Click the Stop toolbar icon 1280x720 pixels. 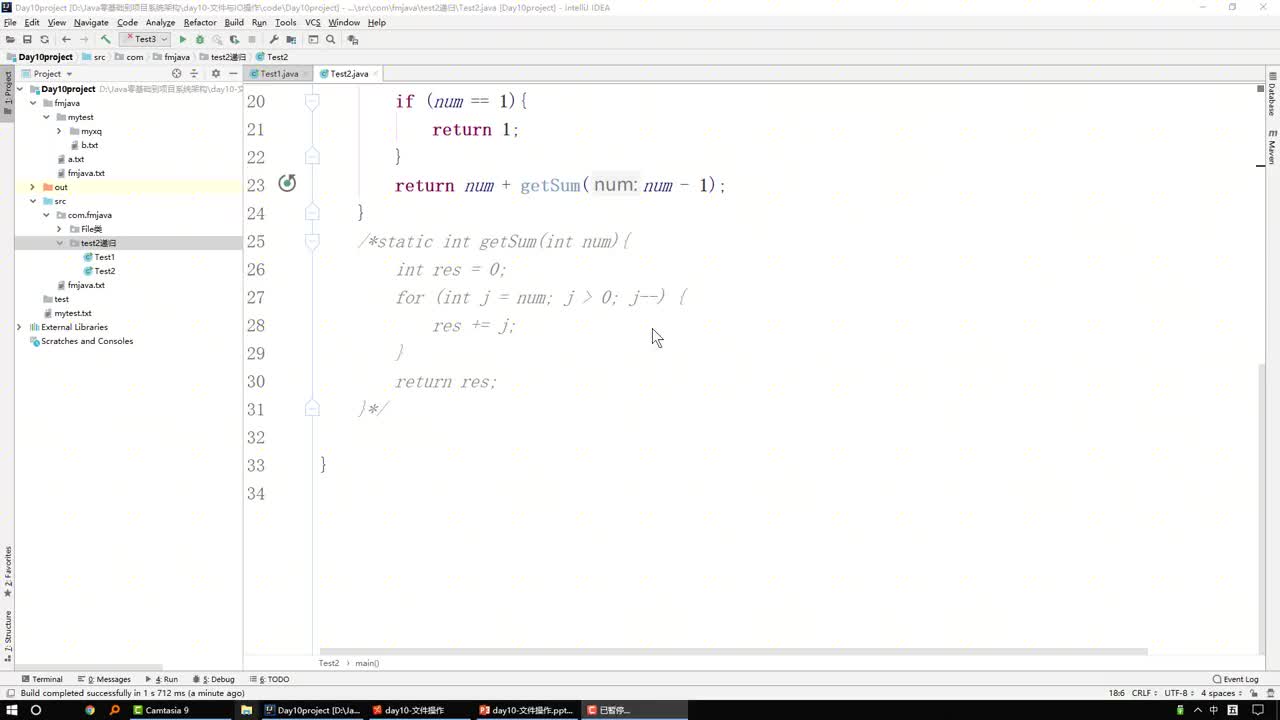pos(251,40)
